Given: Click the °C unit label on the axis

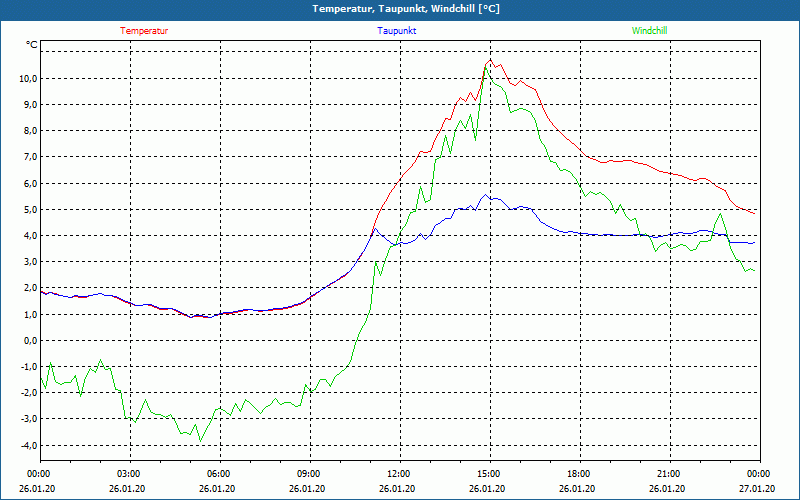Looking at the screenshot, I should coord(32,45).
